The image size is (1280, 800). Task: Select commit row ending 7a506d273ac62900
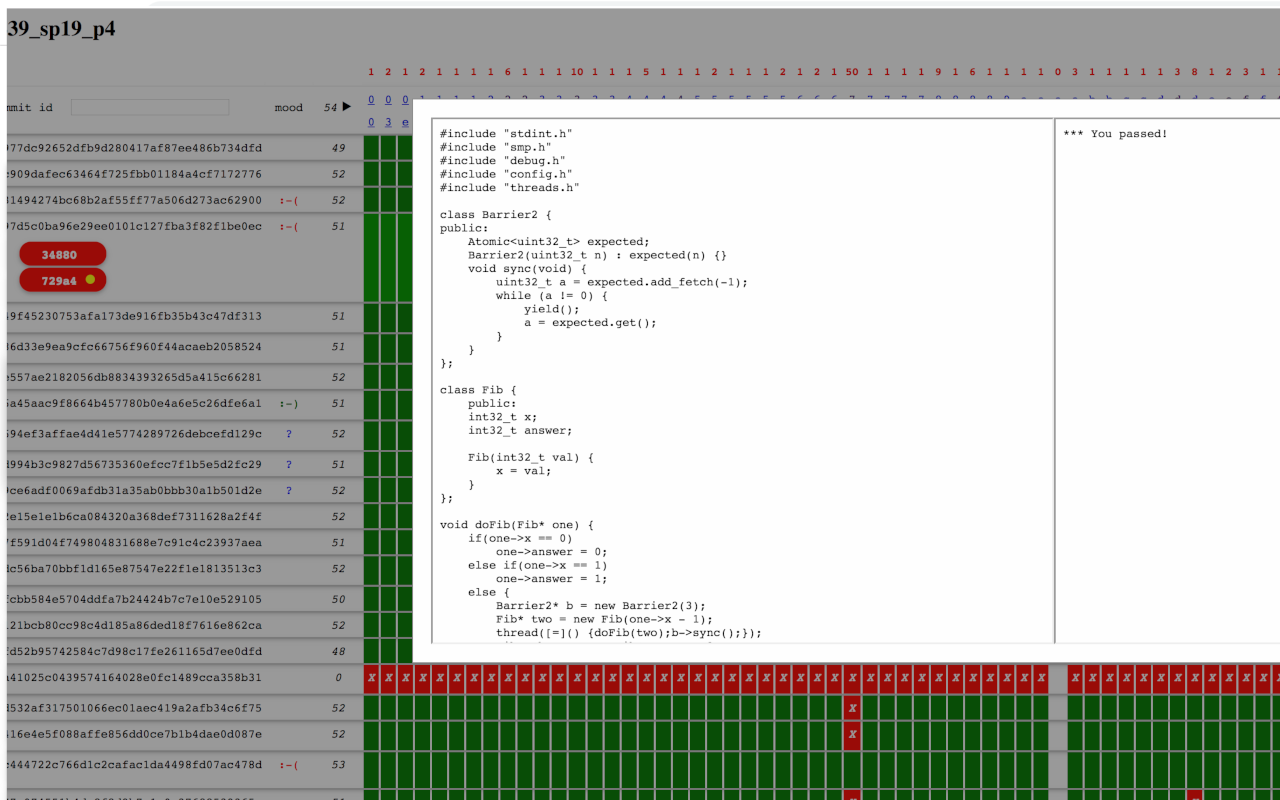pyautogui.click(x=185, y=200)
